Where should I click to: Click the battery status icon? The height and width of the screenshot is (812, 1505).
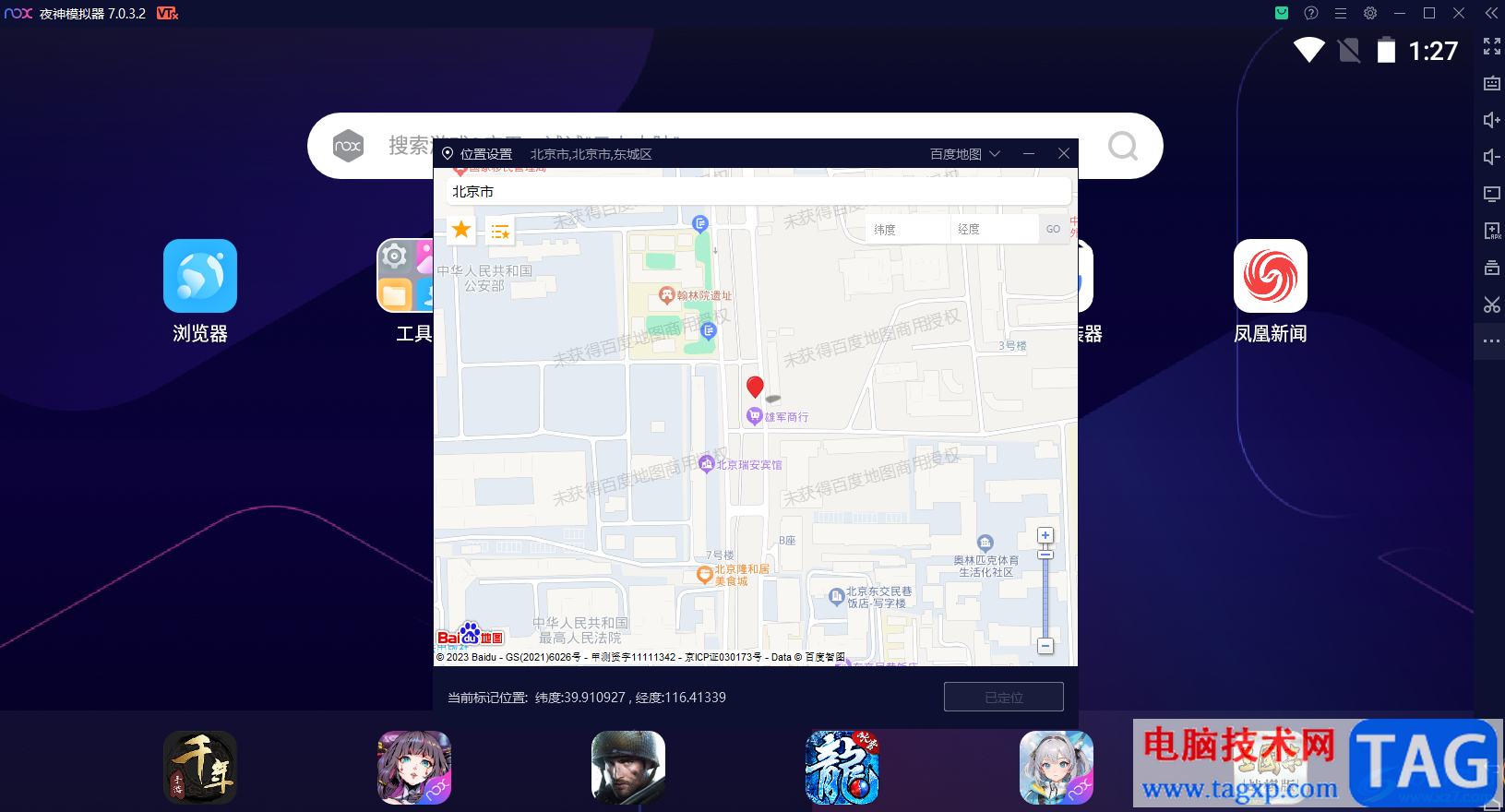tap(1386, 50)
